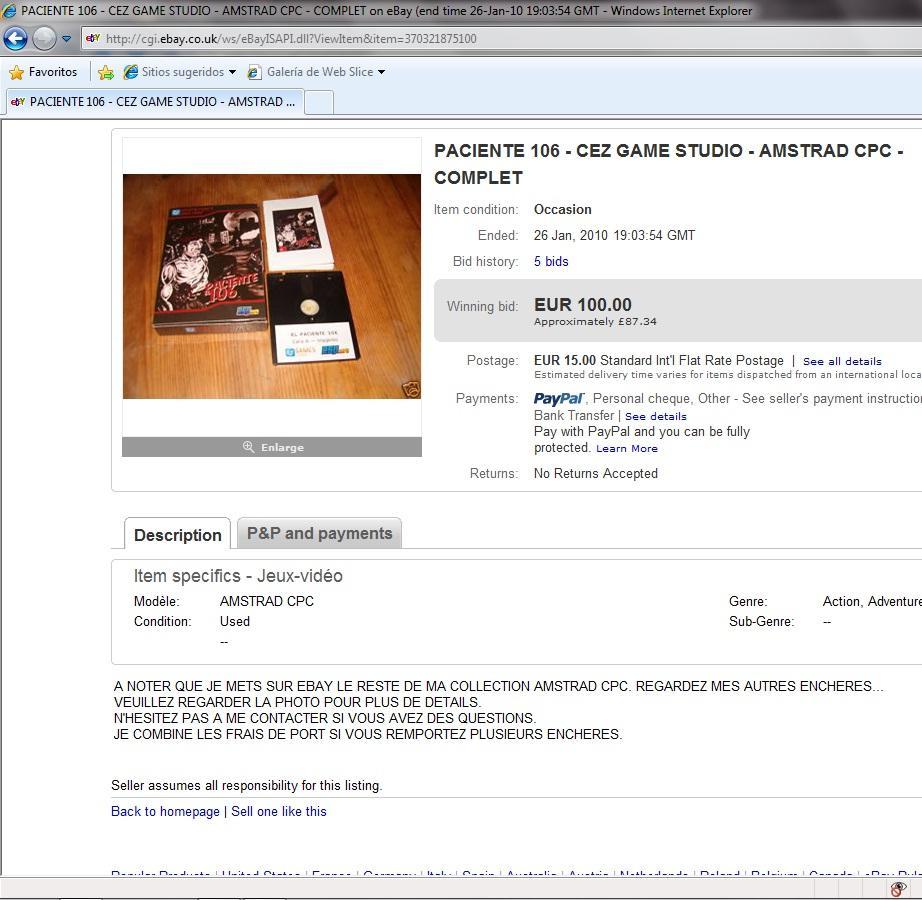The image size is (922, 900).
Task: Click the status bar privacy eye icon
Action: click(898, 889)
